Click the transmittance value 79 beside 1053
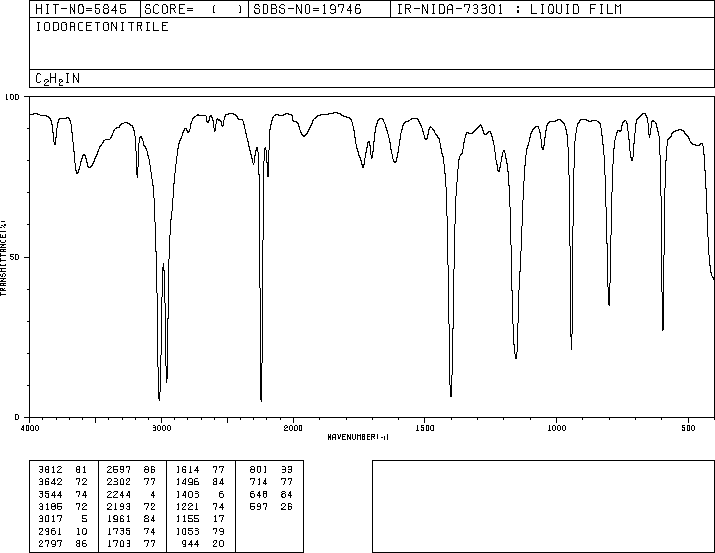The height and width of the screenshot is (553, 715). point(218,532)
